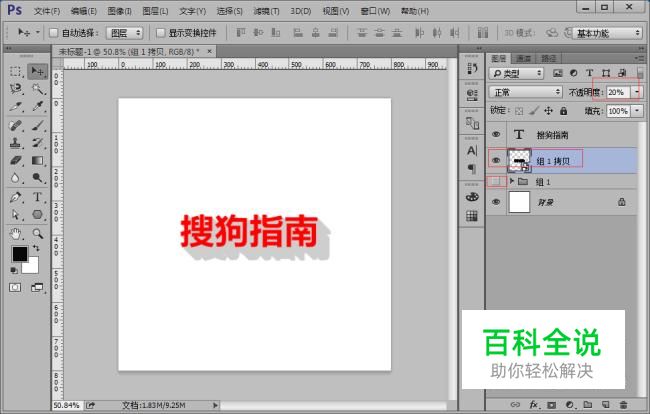
Task: Create a new layer
Action: tap(605, 404)
